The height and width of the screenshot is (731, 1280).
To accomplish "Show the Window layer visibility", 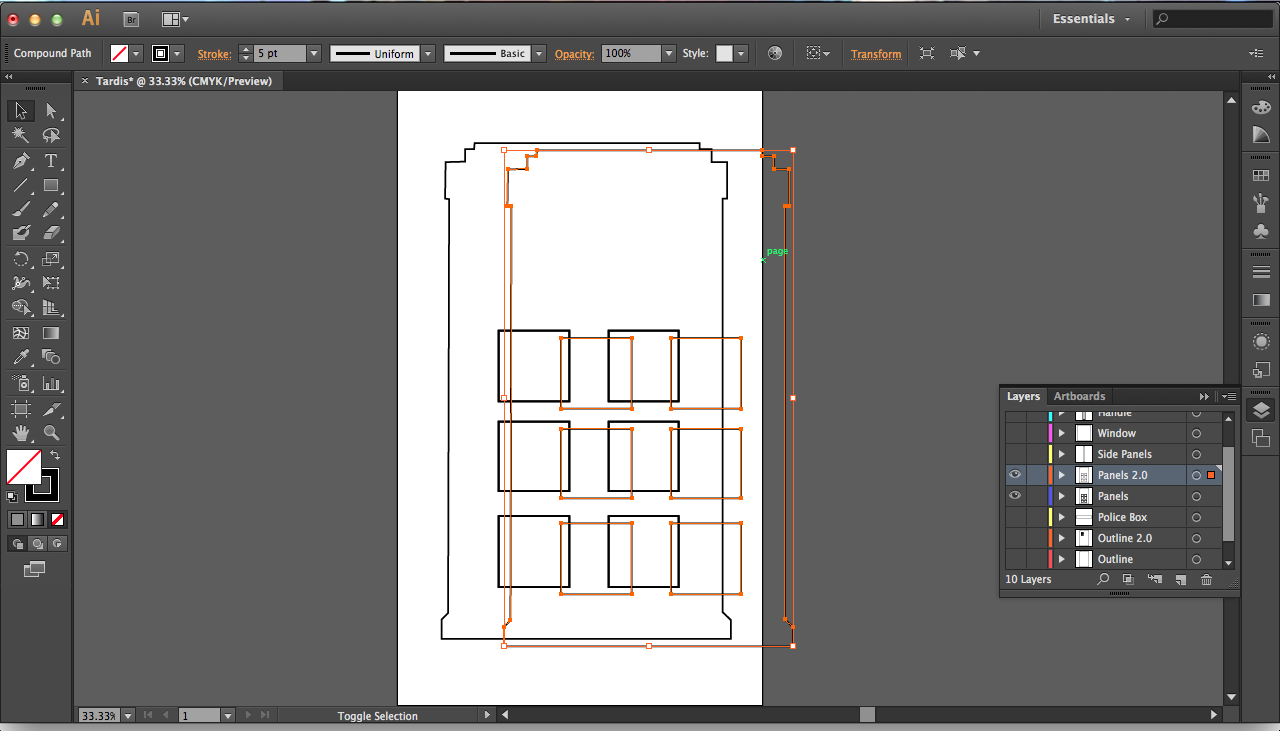I will click(1015, 433).
